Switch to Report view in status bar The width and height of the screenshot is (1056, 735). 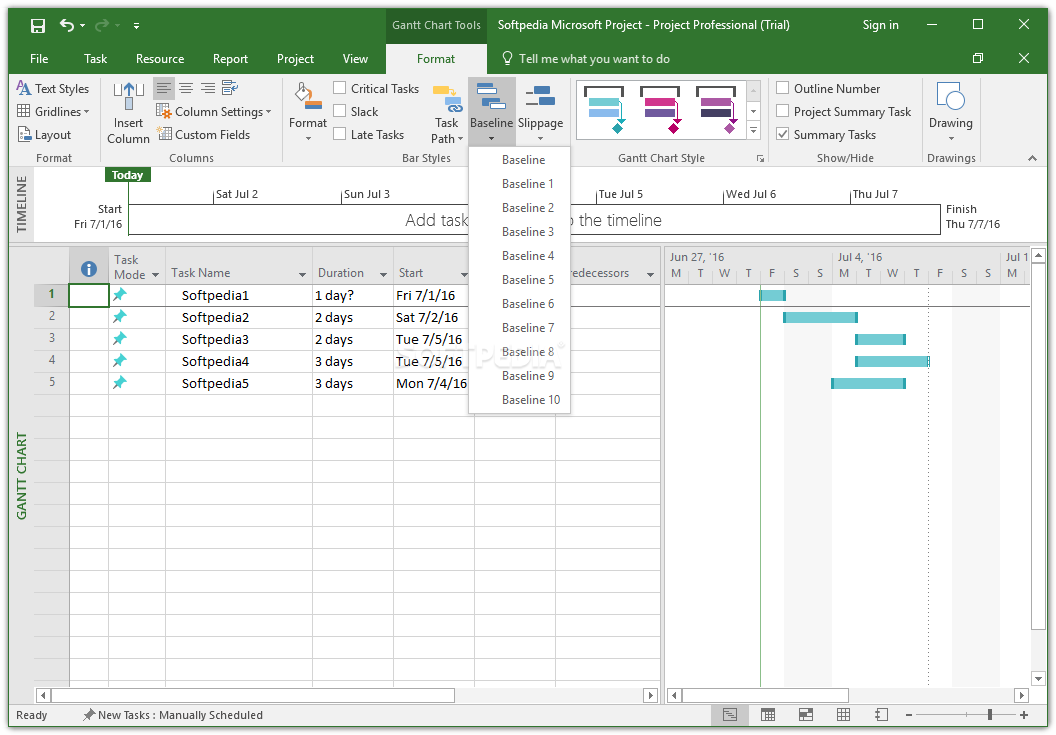point(881,715)
